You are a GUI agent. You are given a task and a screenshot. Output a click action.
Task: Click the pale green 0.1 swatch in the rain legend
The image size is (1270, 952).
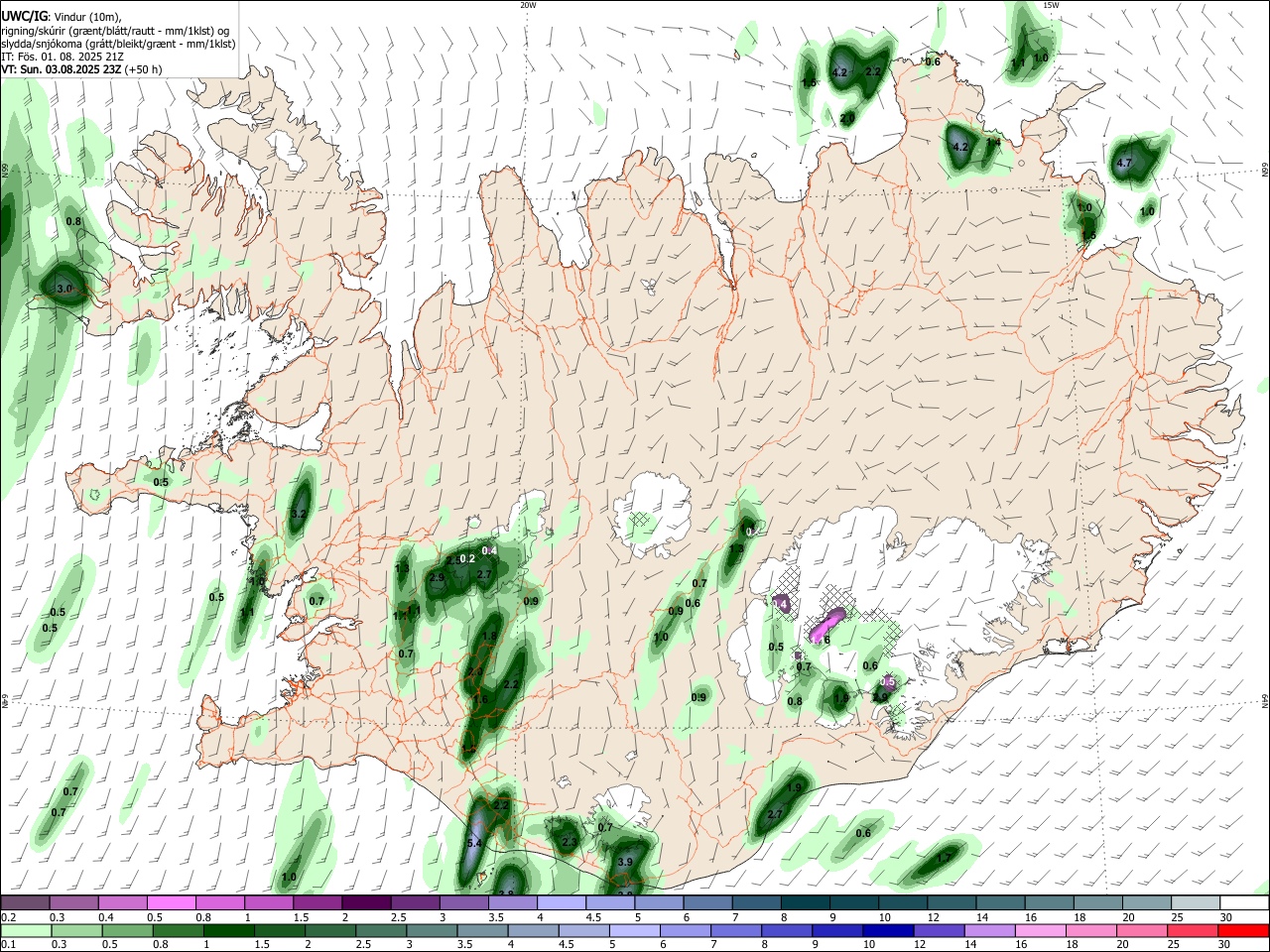pos(26,931)
